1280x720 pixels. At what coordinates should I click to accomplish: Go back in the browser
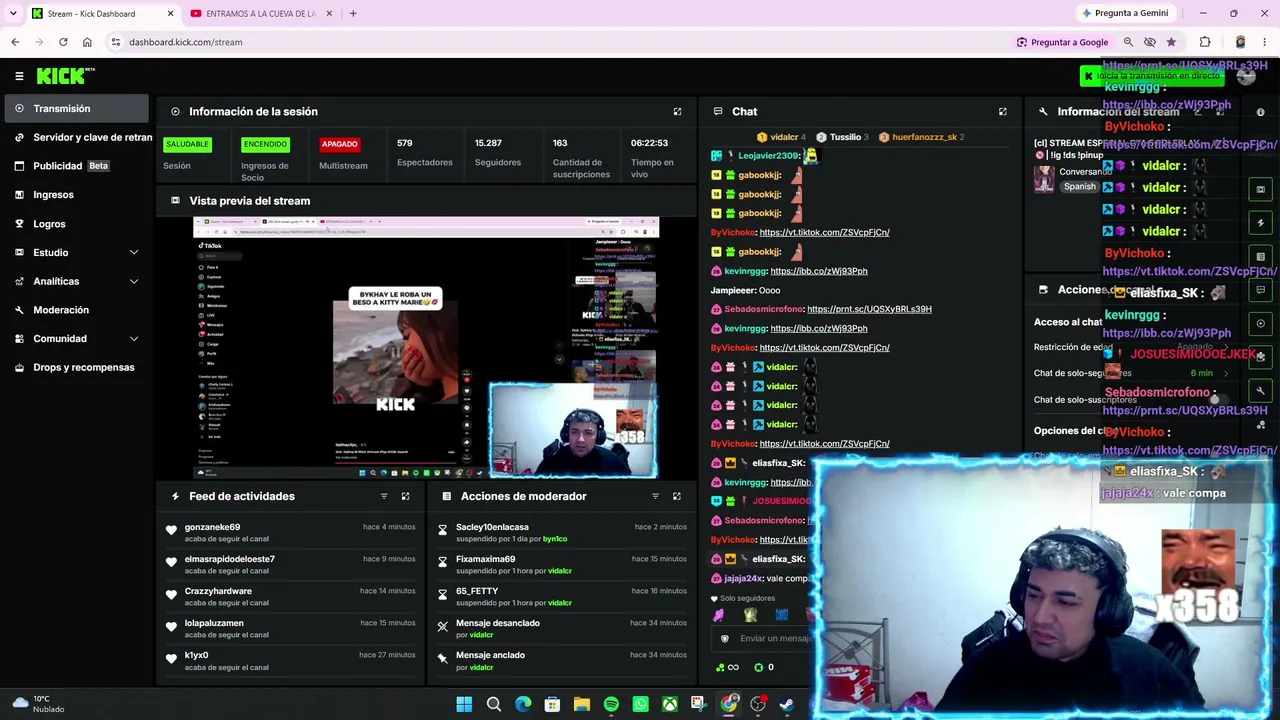pyautogui.click(x=15, y=42)
